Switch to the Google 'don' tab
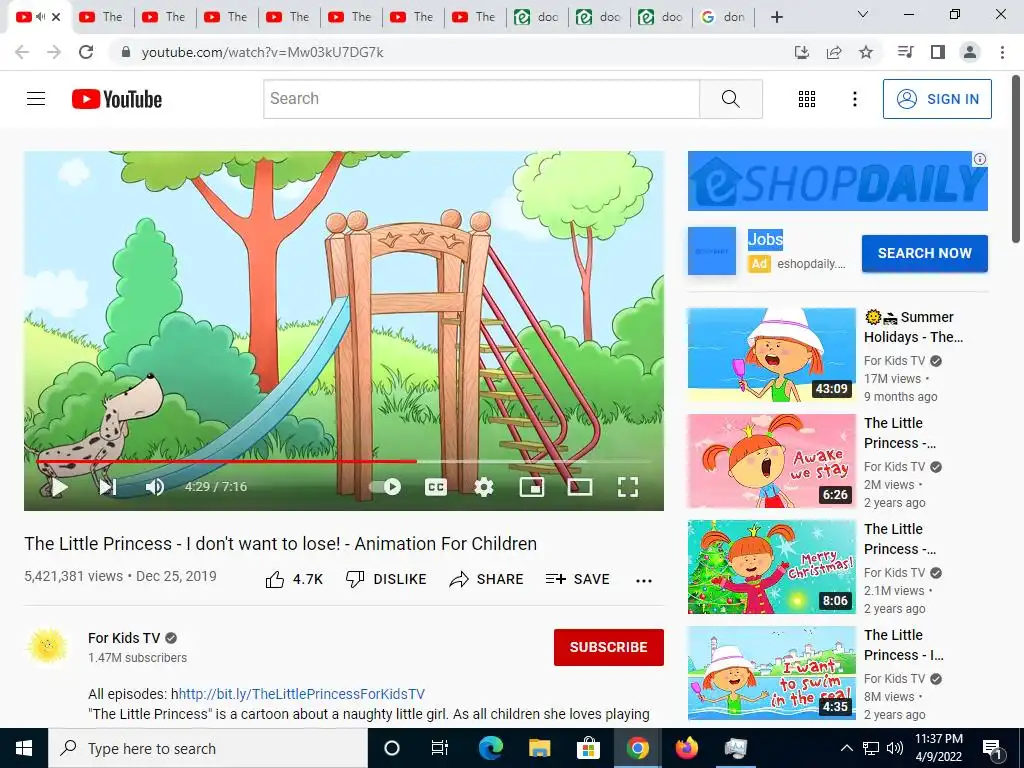This screenshot has width=1024, height=768. [723, 17]
